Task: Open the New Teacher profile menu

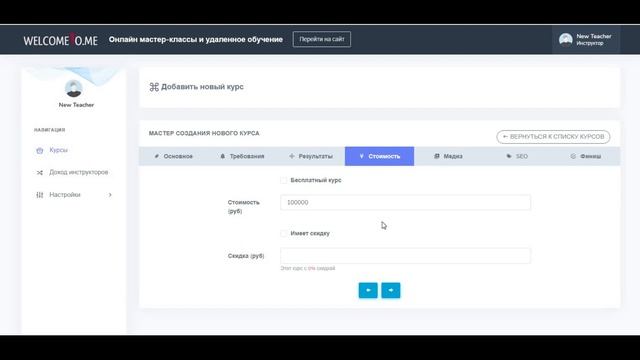Action: (586, 40)
